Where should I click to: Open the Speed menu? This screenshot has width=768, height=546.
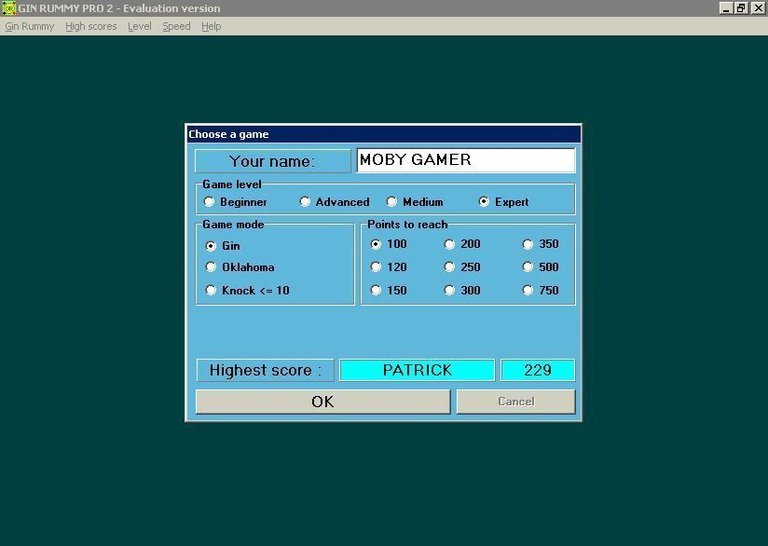[176, 27]
